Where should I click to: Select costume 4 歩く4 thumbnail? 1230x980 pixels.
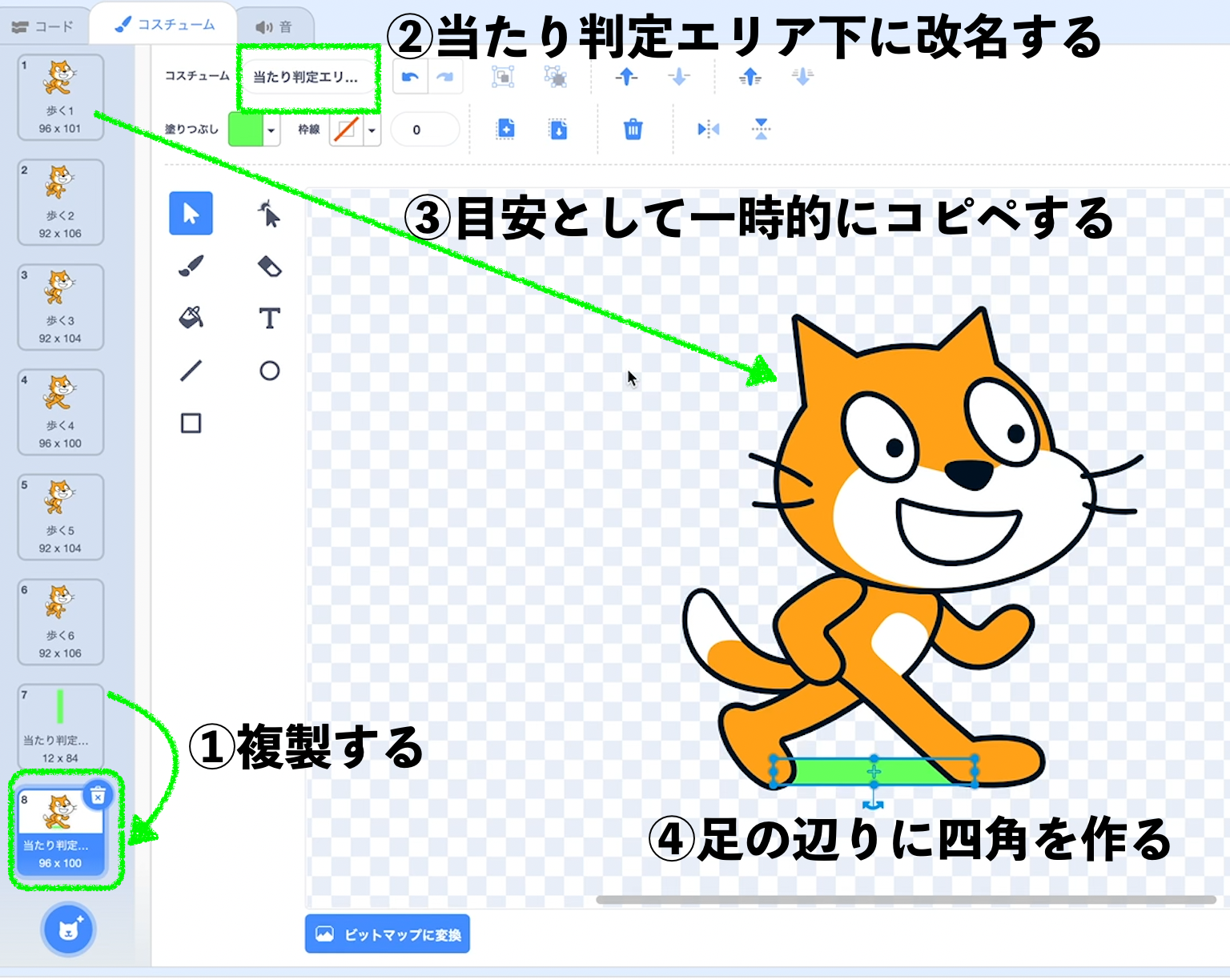click(61, 412)
